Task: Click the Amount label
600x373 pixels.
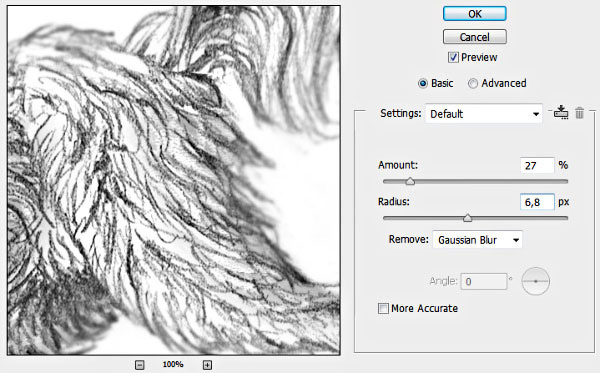Action: click(x=398, y=165)
